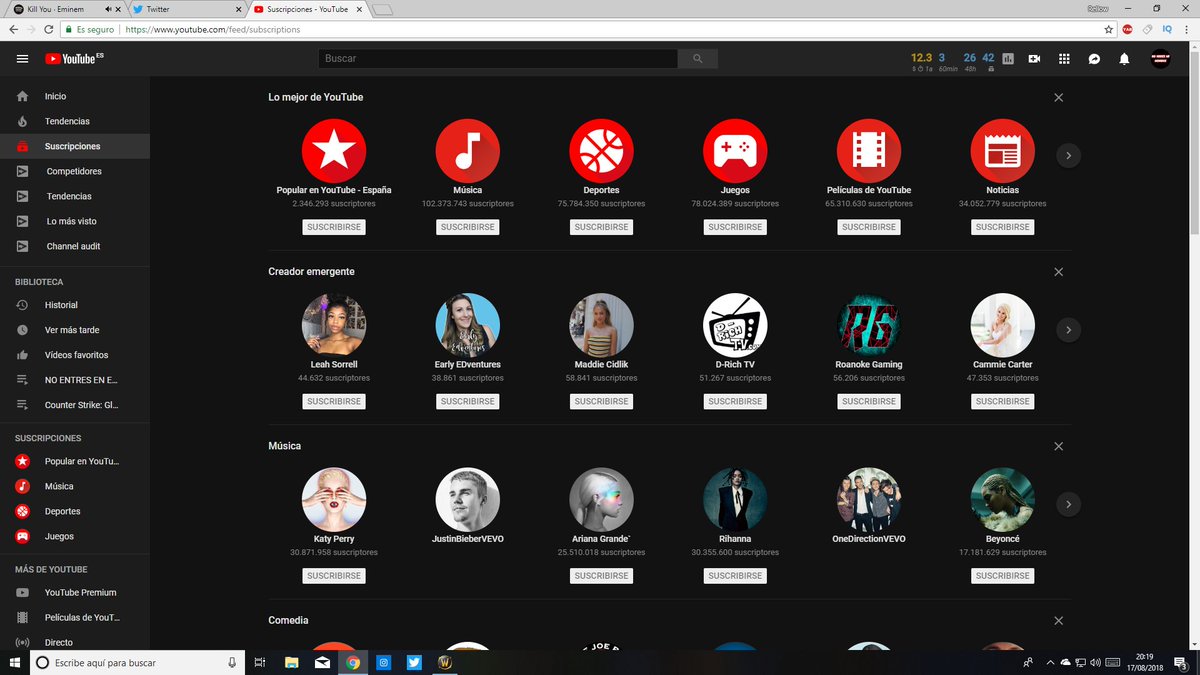This screenshot has height=675, width=1200.
Task: Open Historial in Biblioteca
Action: 75,305
